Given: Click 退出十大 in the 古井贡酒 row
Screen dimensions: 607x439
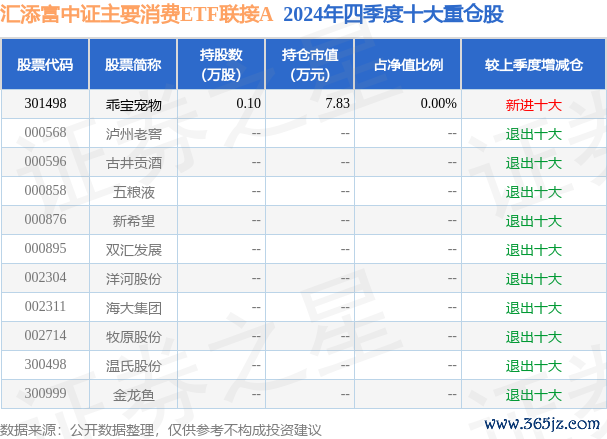Looking at the screenshot, I should click(533, 163).
